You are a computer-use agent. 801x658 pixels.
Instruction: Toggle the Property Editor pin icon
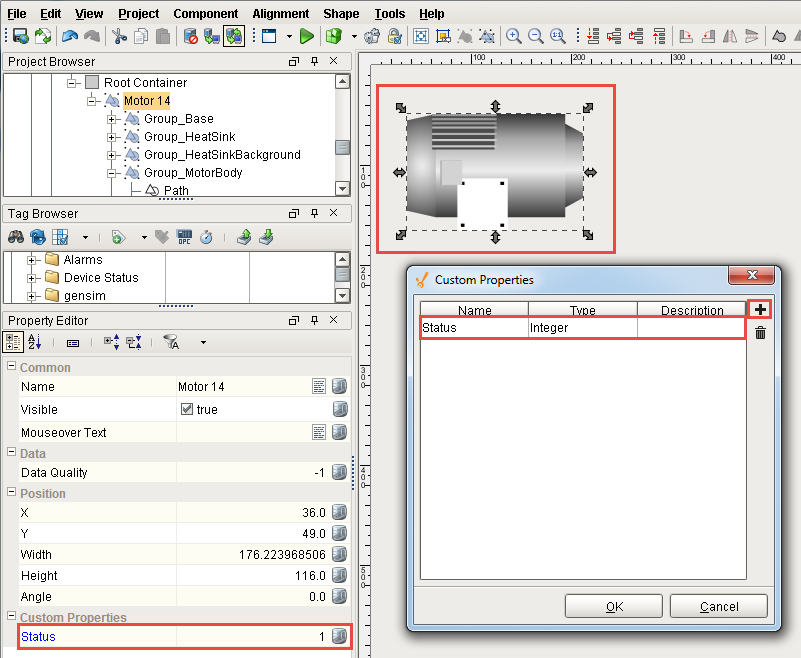pos(314,321)
